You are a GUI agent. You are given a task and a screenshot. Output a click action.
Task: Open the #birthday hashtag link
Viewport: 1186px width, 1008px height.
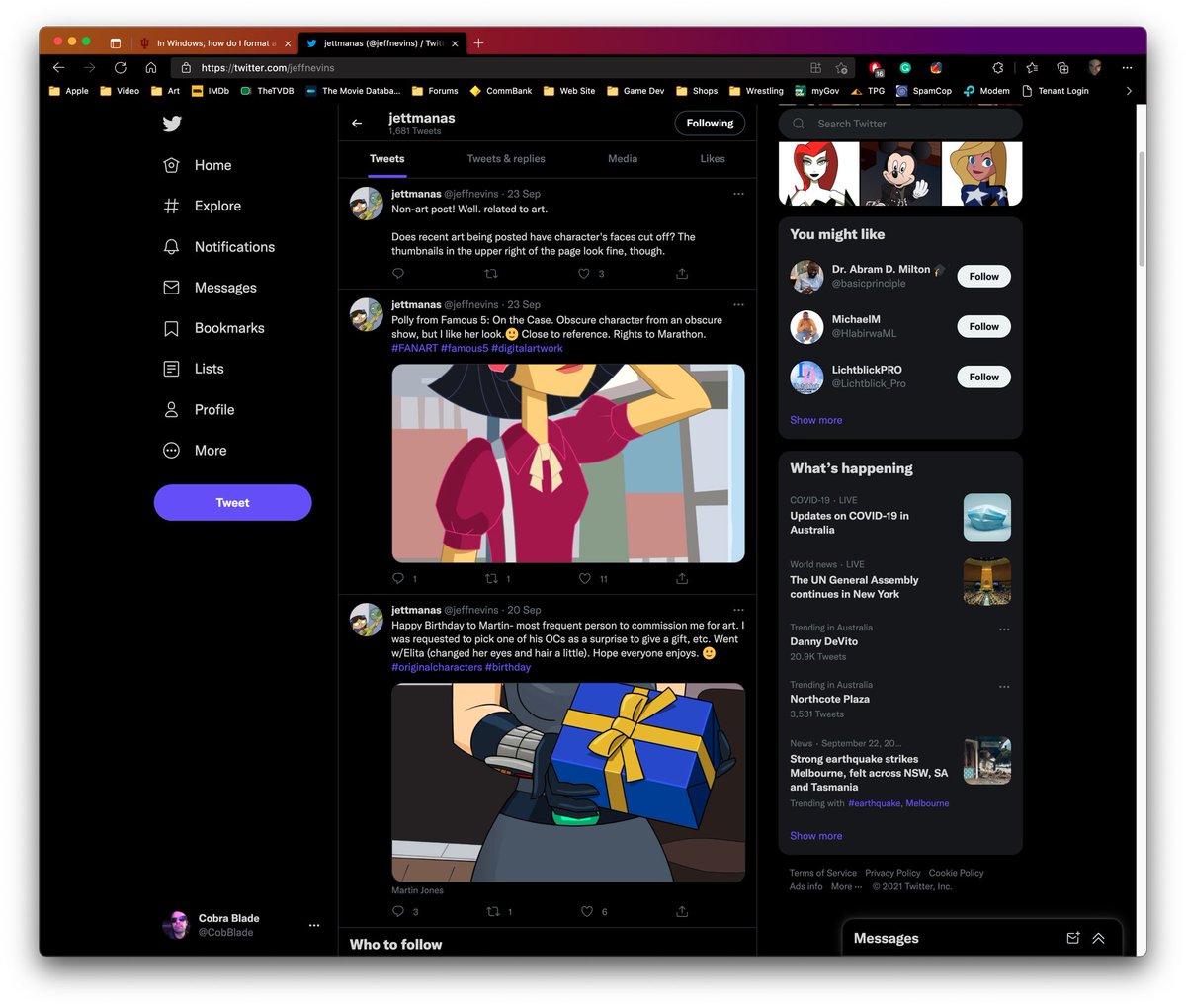point(508,667)
